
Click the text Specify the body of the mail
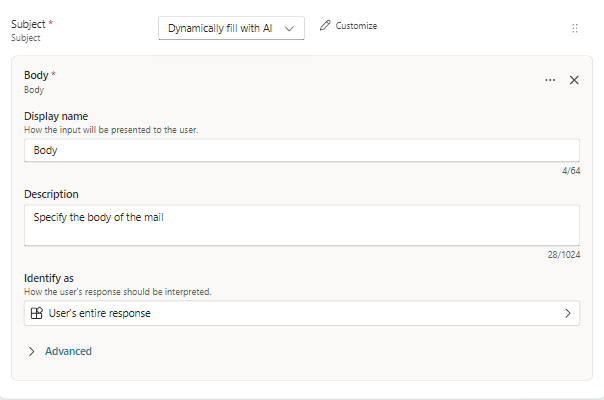[98, 216]
